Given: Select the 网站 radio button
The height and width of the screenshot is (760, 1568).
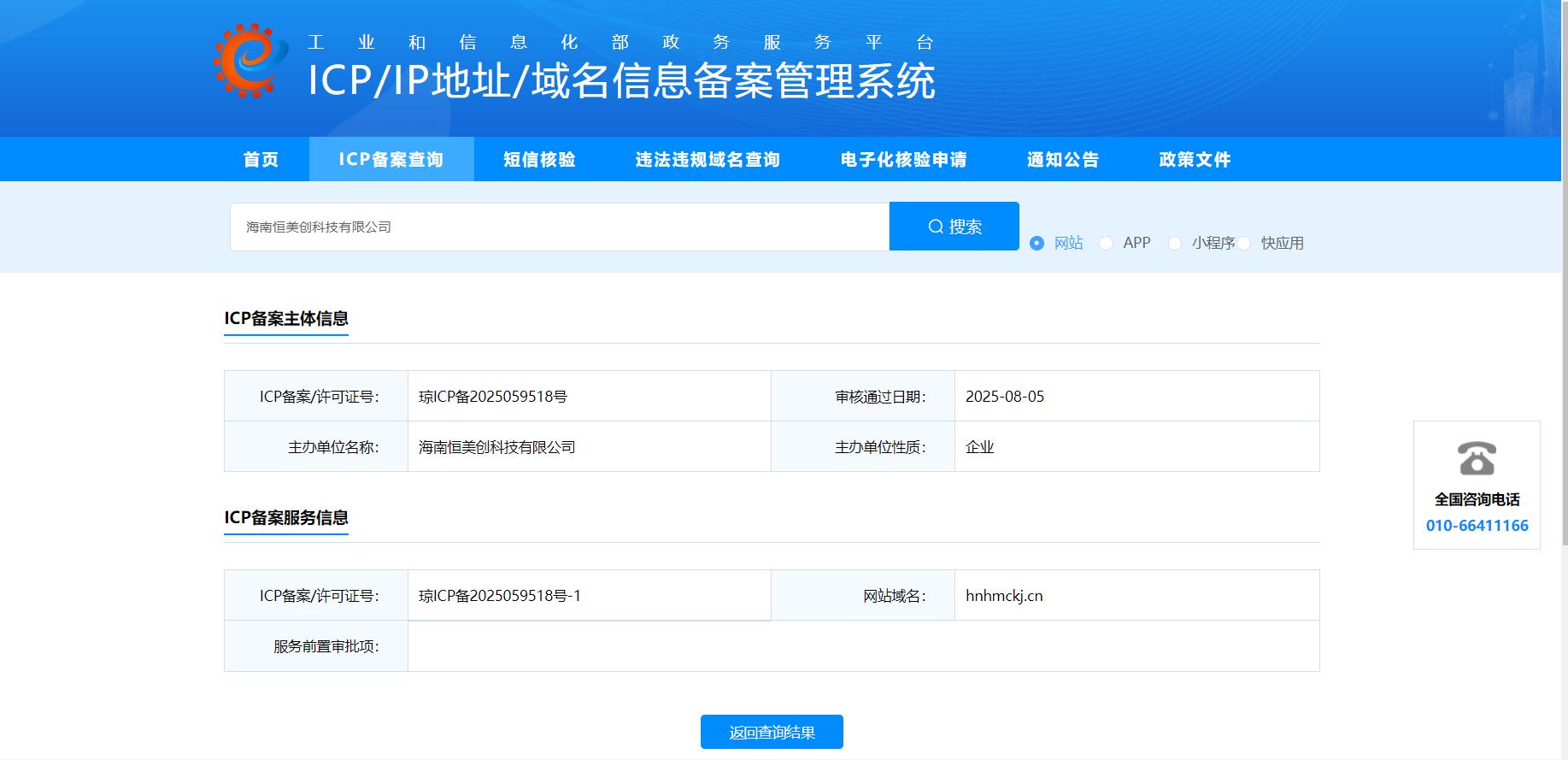Looking at the screenshot, I should pyautogui.click(x=1037, y=244).
